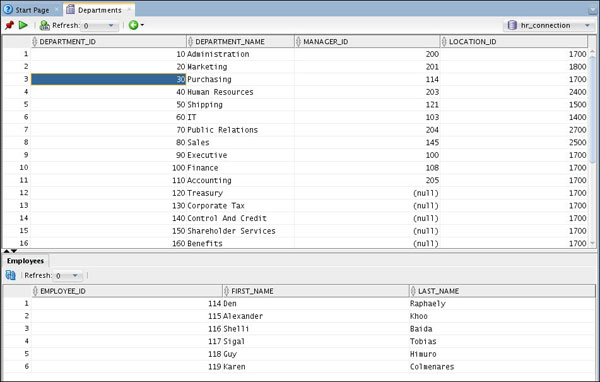This screenshot has width=600, height=382.
Task: Click the Start Page help icon
Action: [8, 10]
